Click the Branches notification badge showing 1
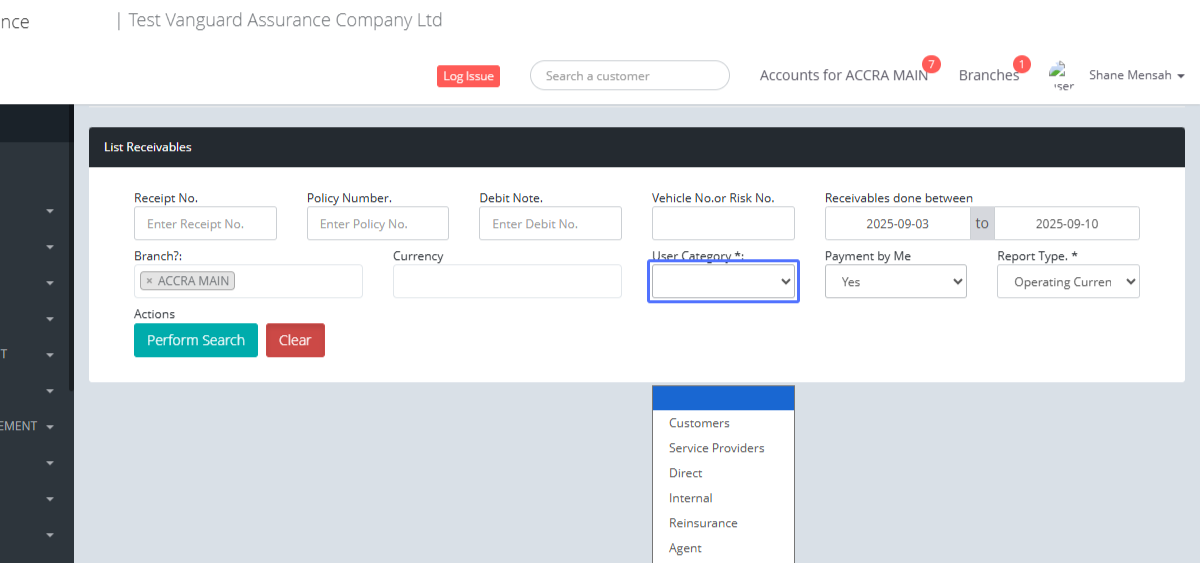This screenshot has height=563, width=1200. pos(1021,64)
